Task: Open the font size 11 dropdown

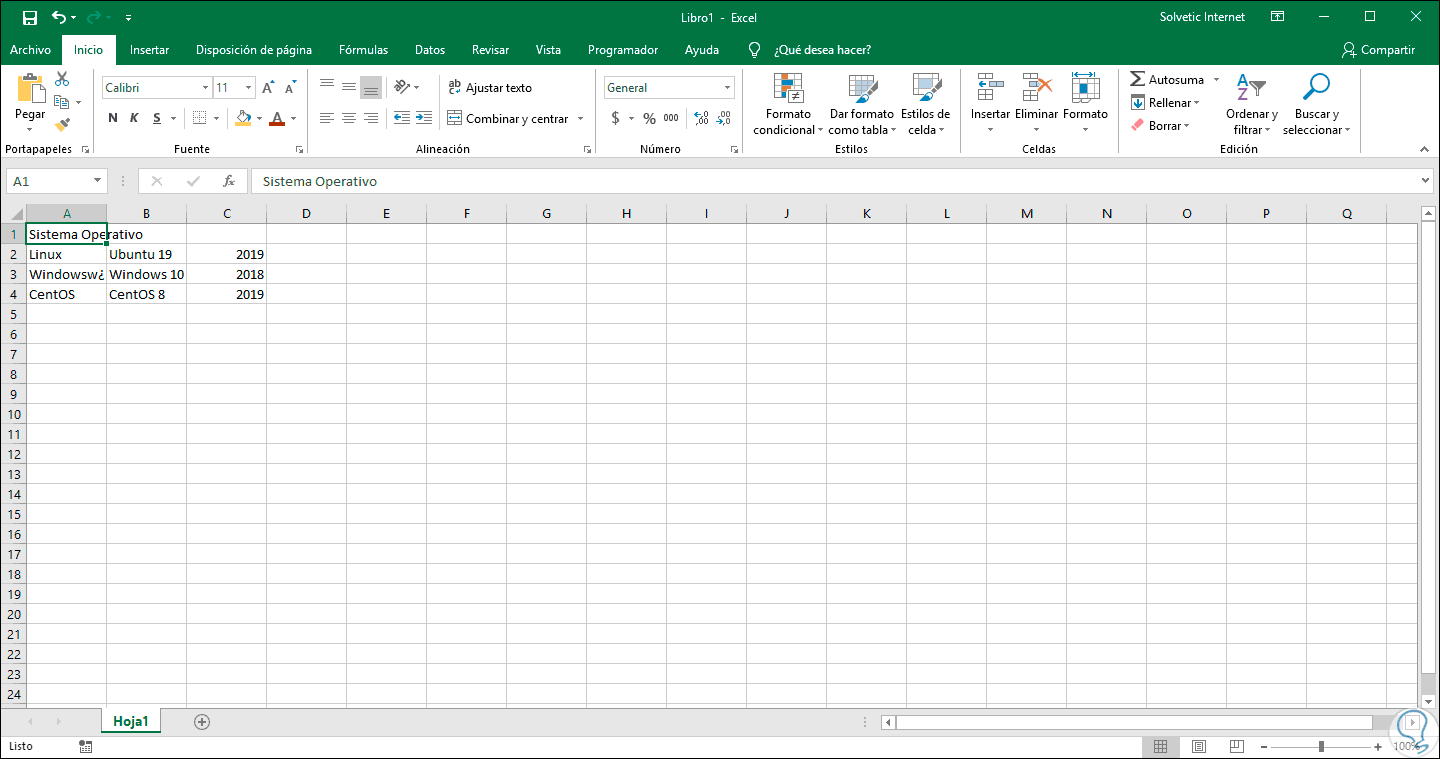Action: click(248, 88)
